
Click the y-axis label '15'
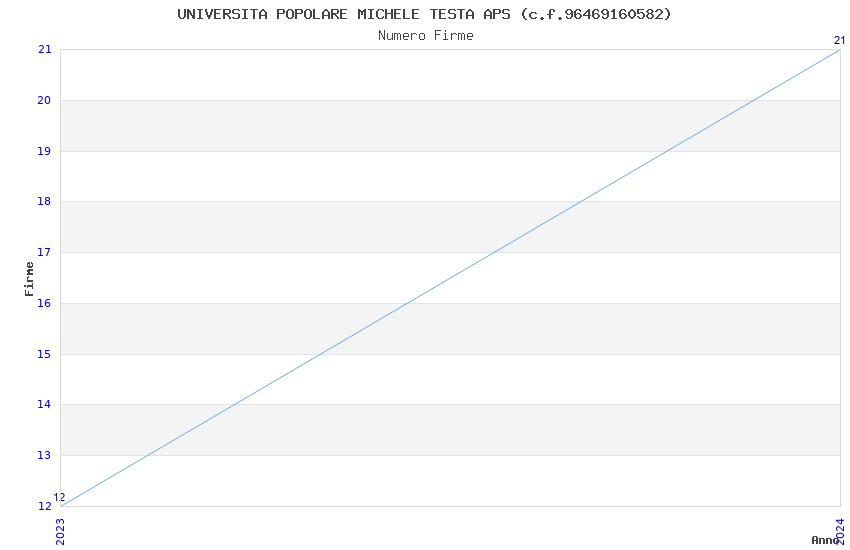pos(44,354)
